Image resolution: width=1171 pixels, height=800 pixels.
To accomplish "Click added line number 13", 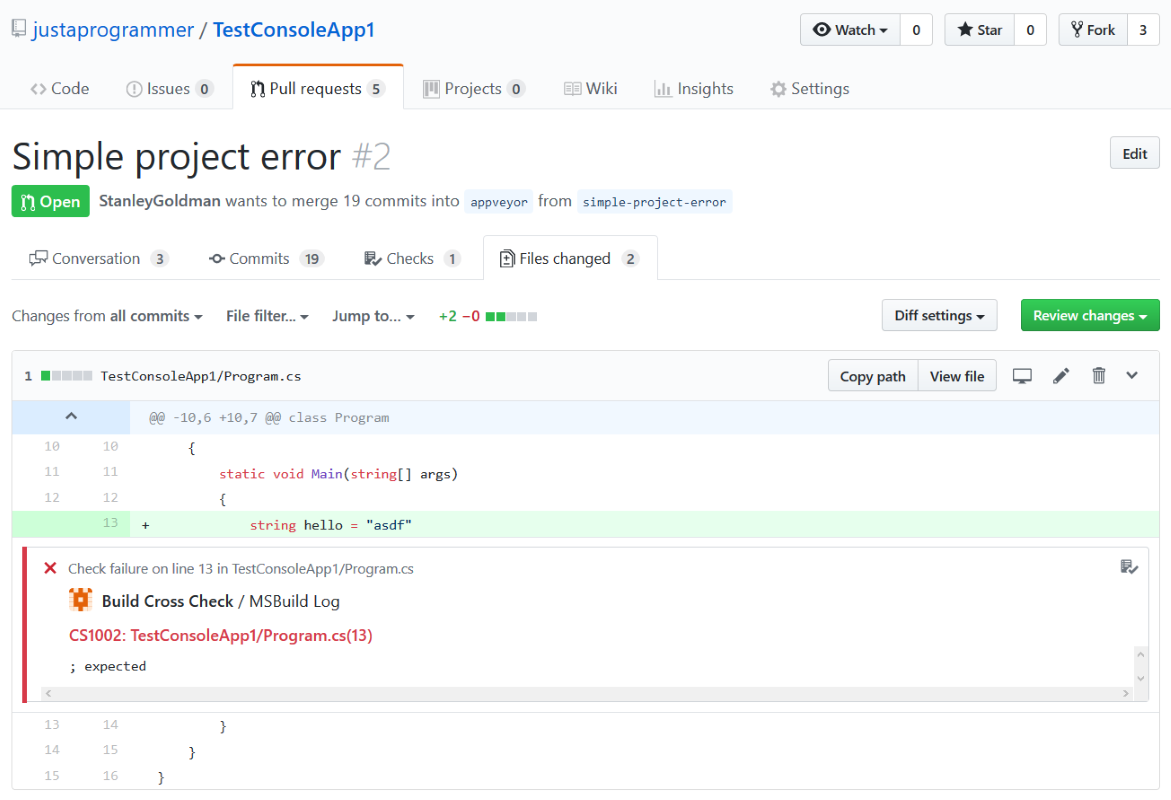I will (110, 523).
